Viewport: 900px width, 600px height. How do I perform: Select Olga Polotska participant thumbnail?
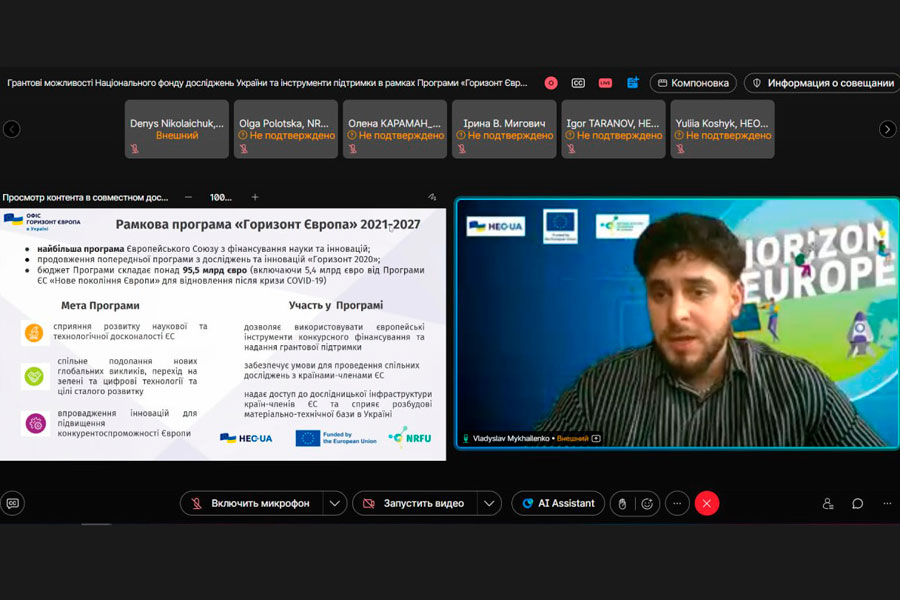(286, 129)
